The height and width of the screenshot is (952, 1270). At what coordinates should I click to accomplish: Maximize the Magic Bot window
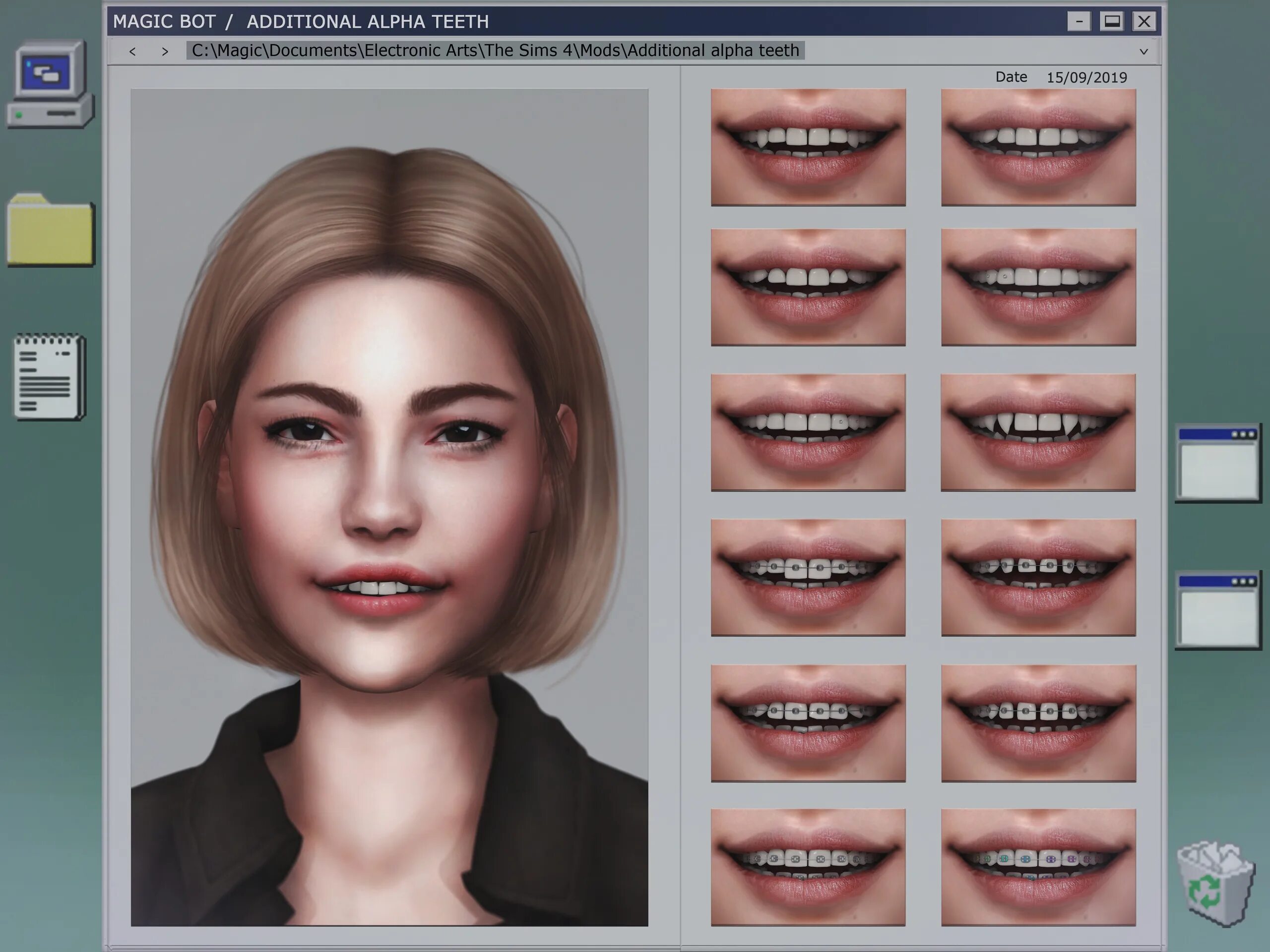pyautogui.click(x=1112, y=22)
